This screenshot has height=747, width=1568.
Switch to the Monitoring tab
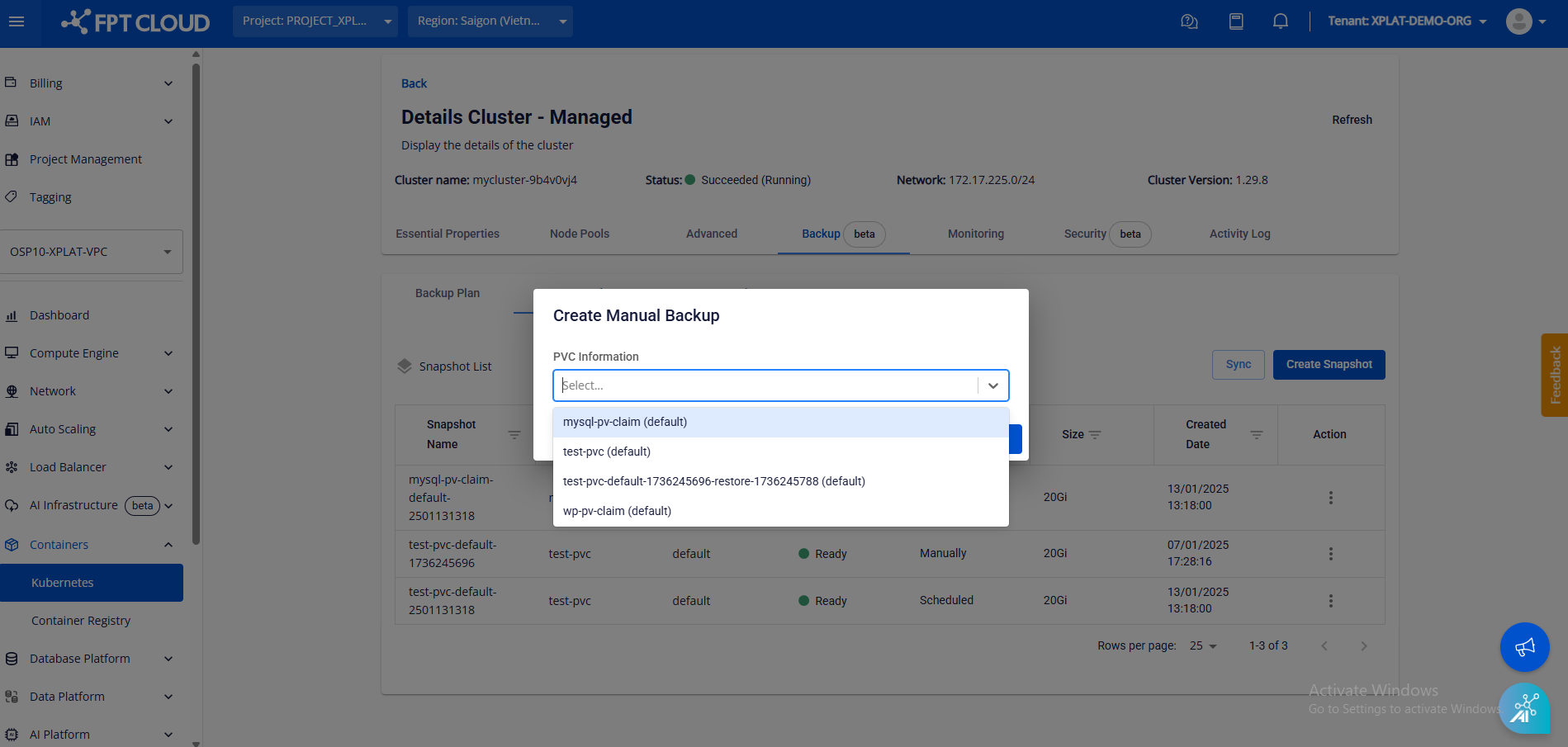[975, 234]
